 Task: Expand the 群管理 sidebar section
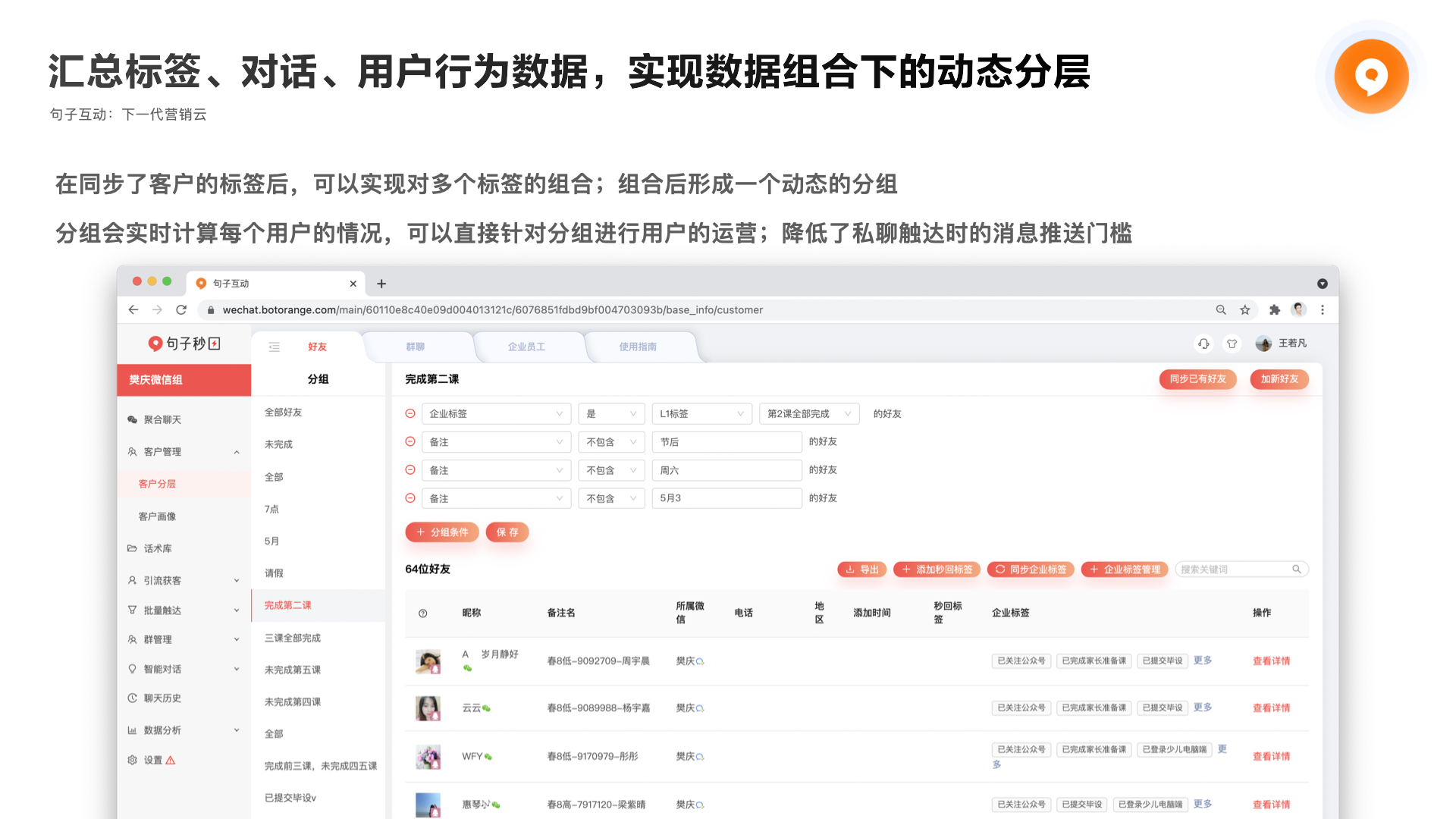click(237, 640)
